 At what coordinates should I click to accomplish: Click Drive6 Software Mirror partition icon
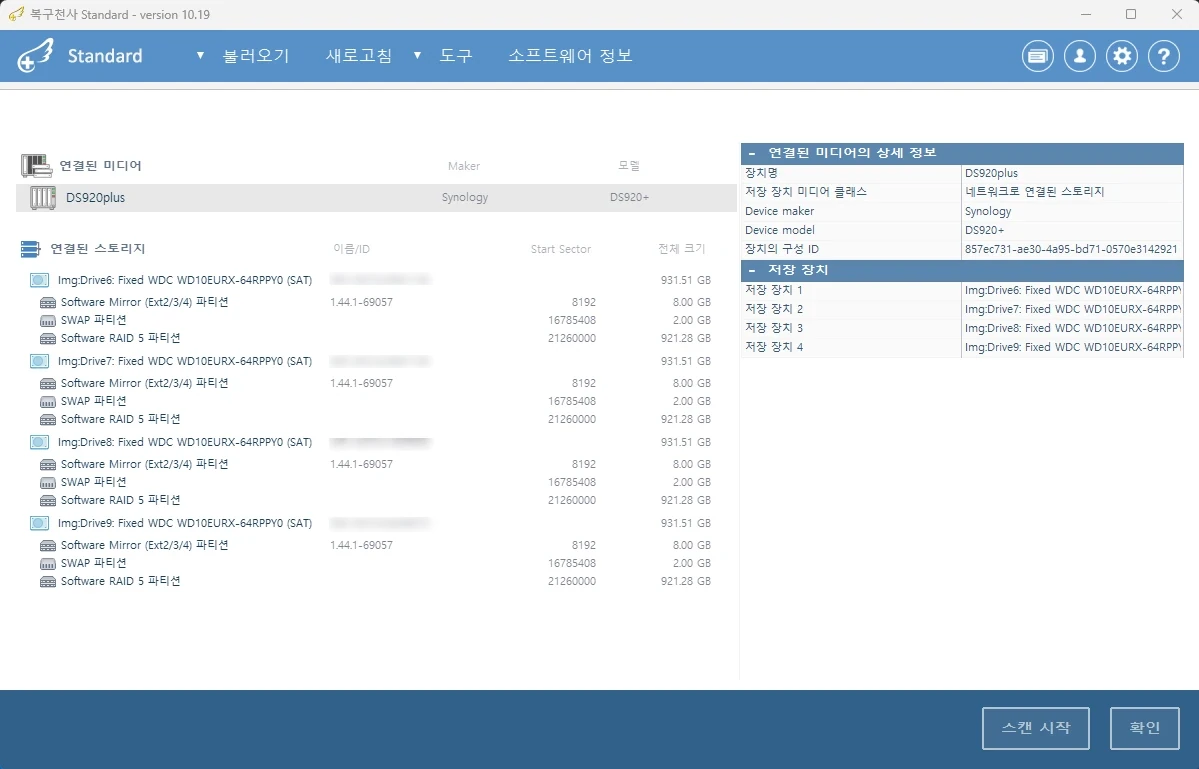pyautogui.click(x=47, y=303)
